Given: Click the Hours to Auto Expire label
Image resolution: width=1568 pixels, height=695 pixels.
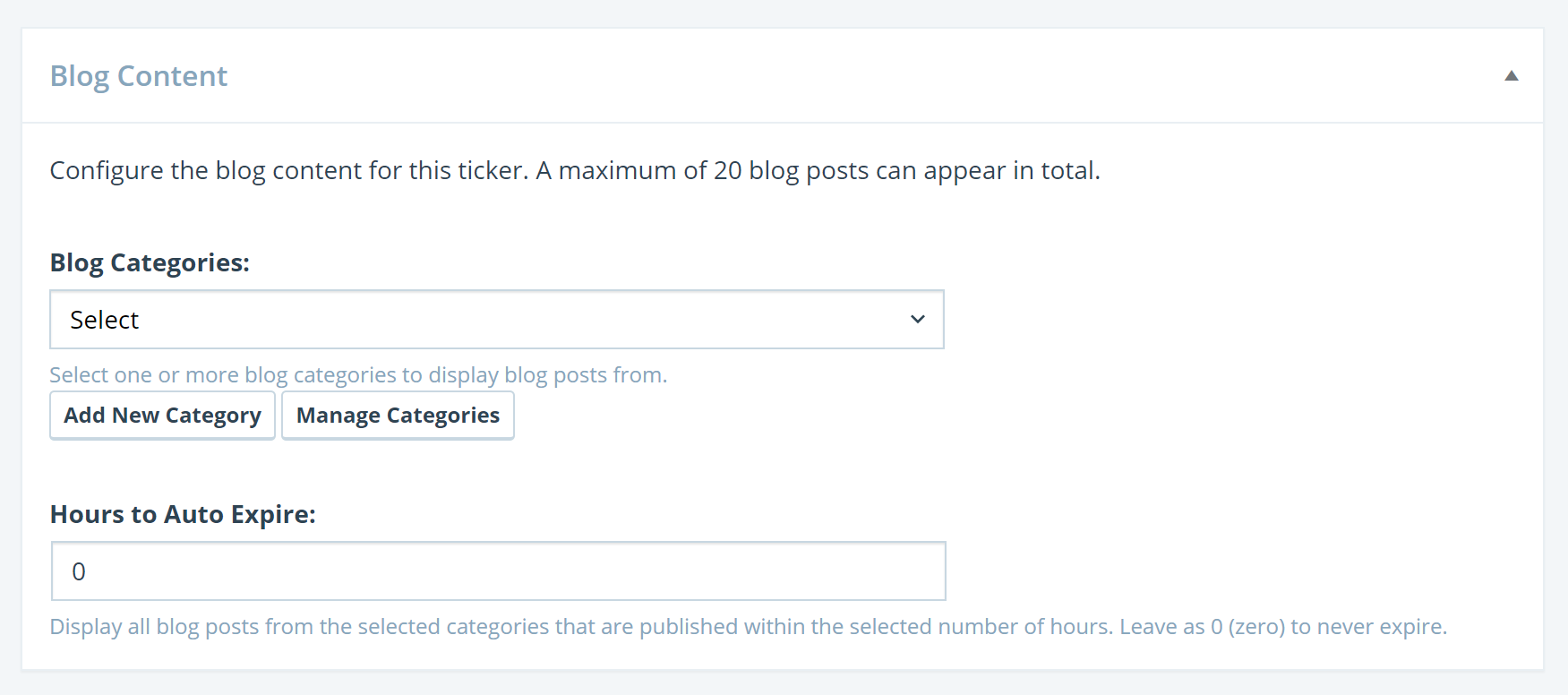Looking at the screenshot, I should tap(183, 514).
